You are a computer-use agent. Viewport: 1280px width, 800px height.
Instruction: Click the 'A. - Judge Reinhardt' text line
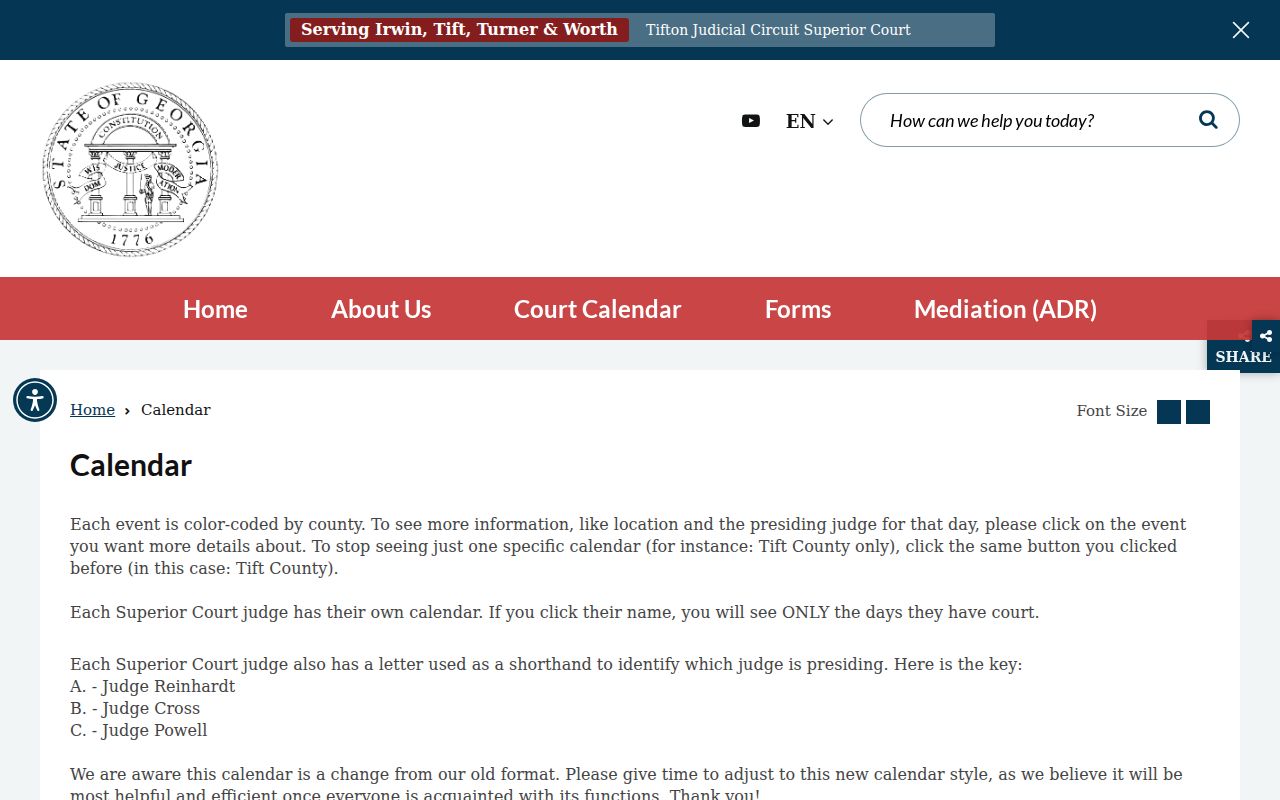click(153, 686)
